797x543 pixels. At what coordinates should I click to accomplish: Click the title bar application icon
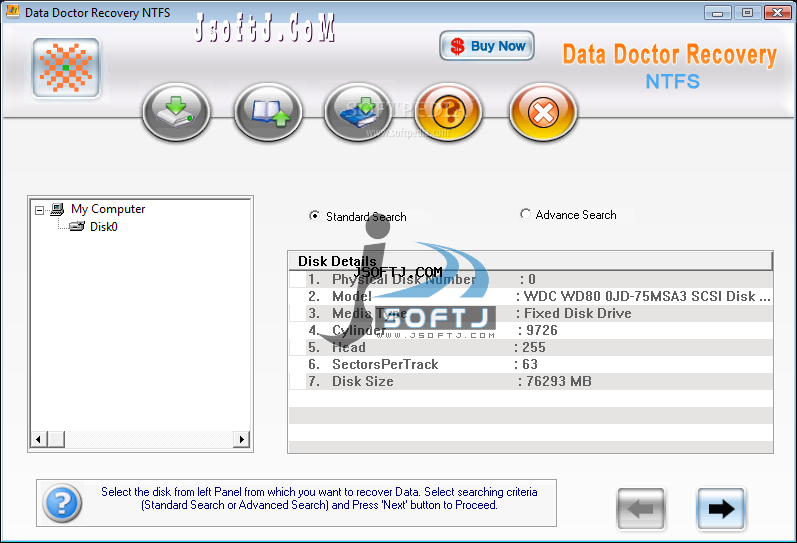point(13,12)
